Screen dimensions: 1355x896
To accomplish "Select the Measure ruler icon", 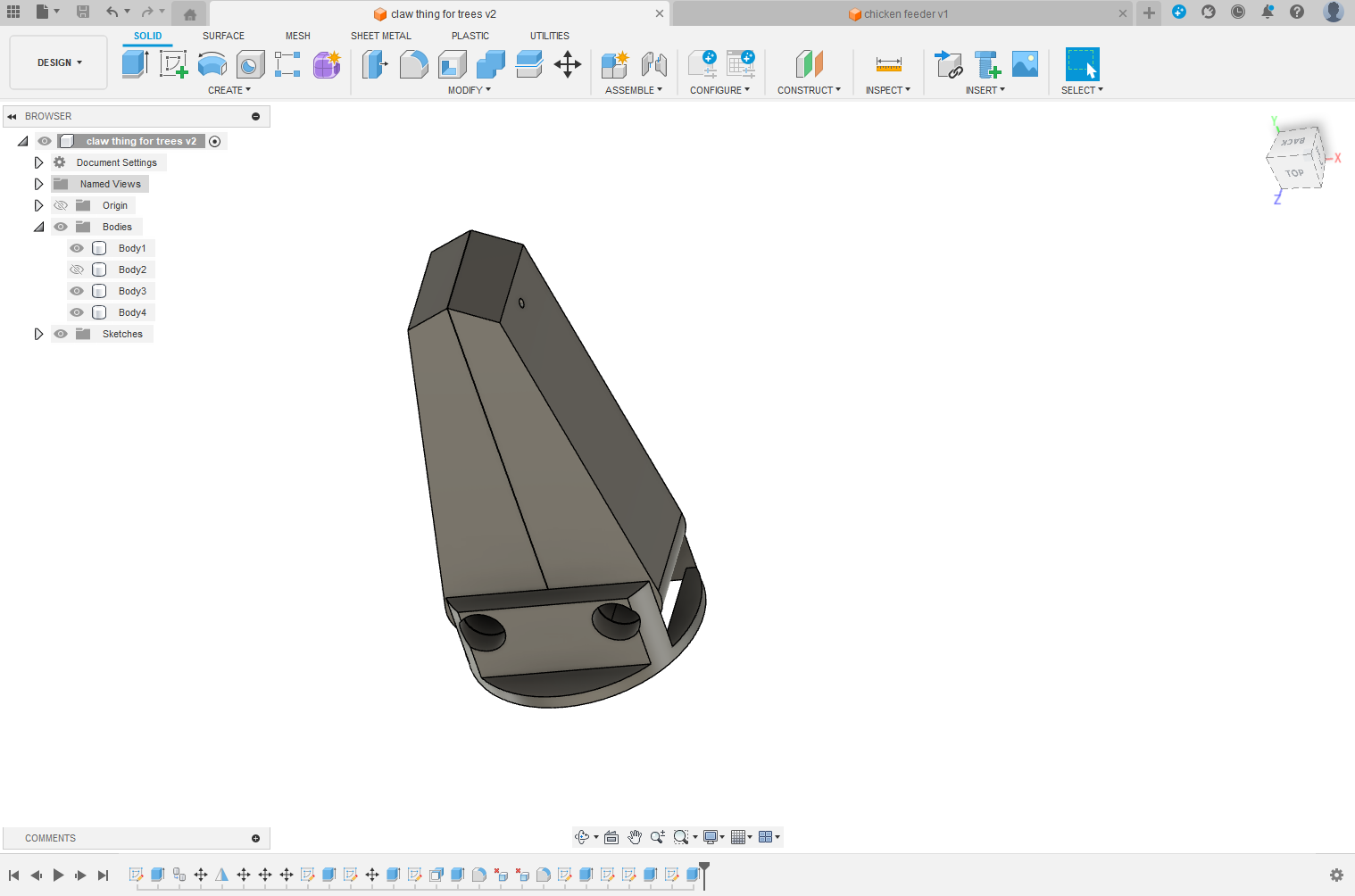I will (888, 64).
